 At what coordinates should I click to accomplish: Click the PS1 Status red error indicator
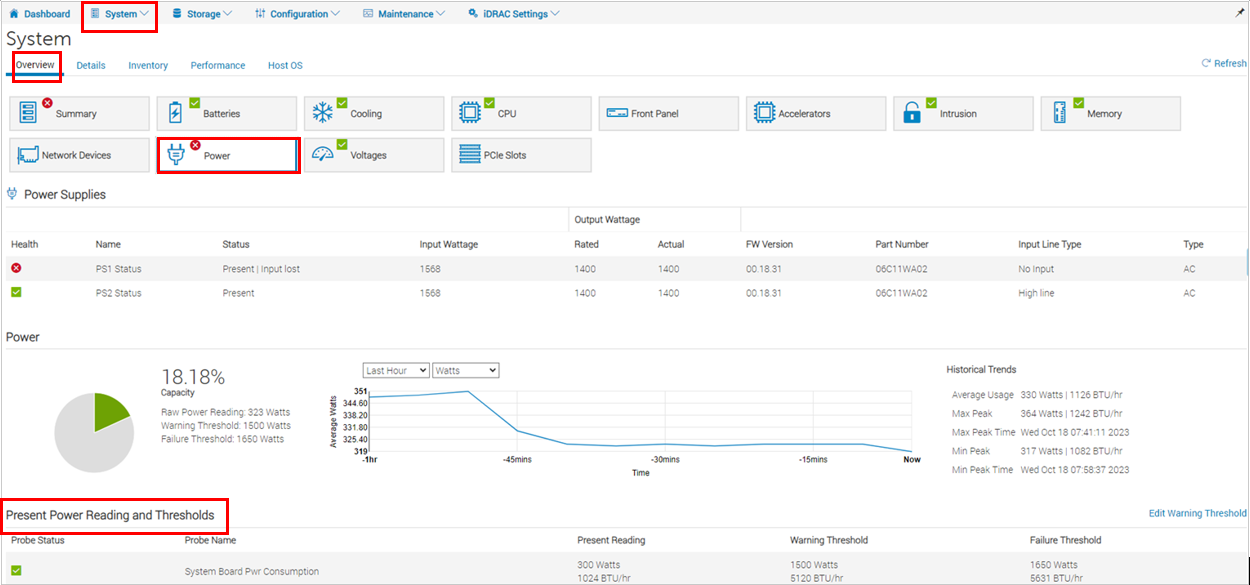tap(16, 268)
